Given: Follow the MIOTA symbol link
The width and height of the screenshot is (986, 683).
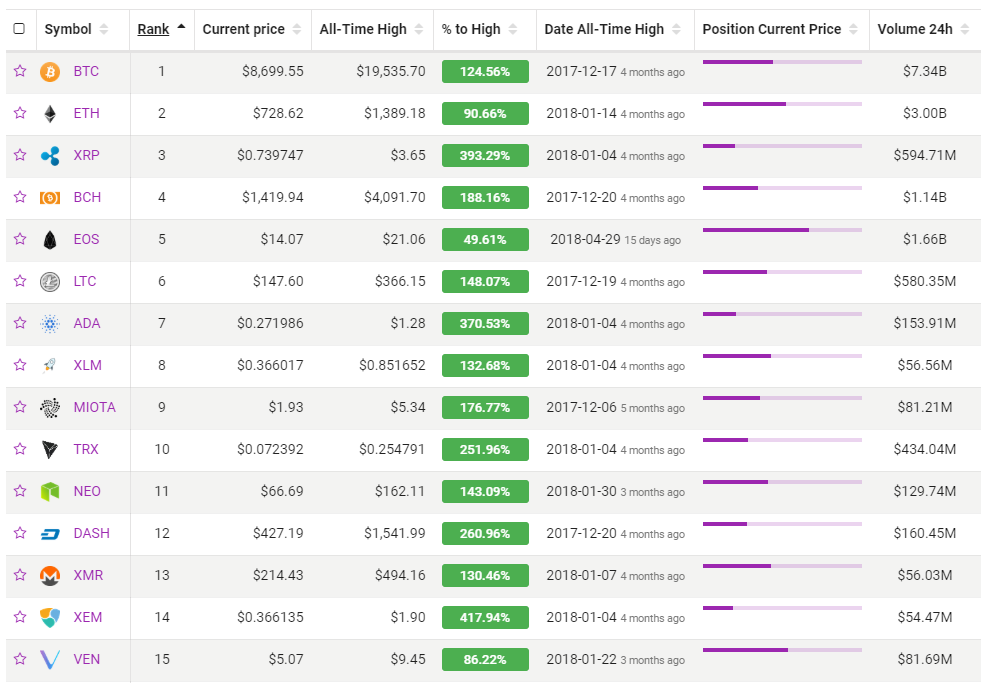Looking at the screenshot, I should [x=95, y=408].
